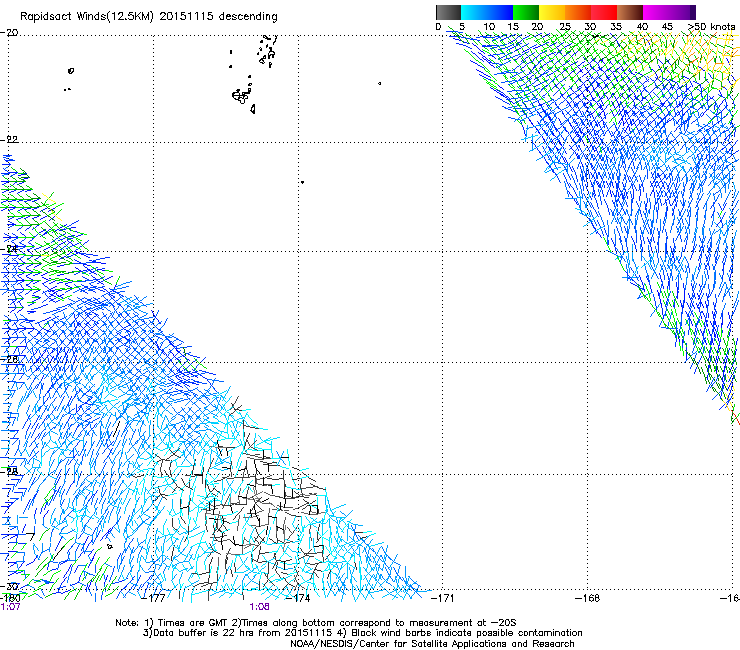Click the 'Rapidscat Winds(12.5KM)' title text
740x650 pixels.
pyautogui.click(x=87, y=17)
